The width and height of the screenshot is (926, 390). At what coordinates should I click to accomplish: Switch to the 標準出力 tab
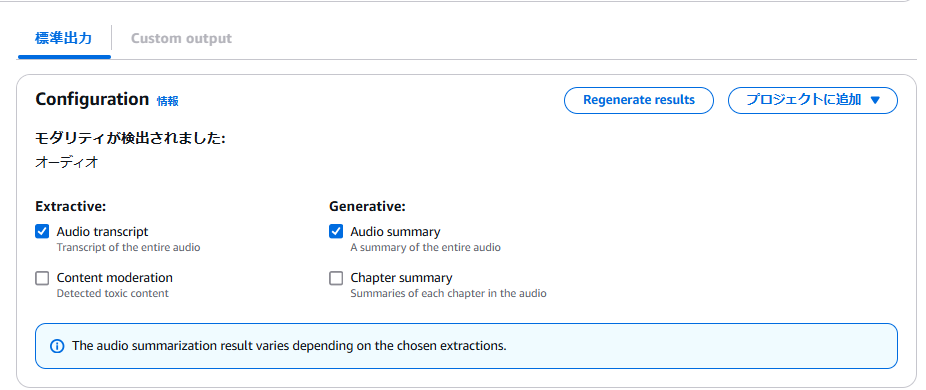pyautogui.click(x=64, y=39)
